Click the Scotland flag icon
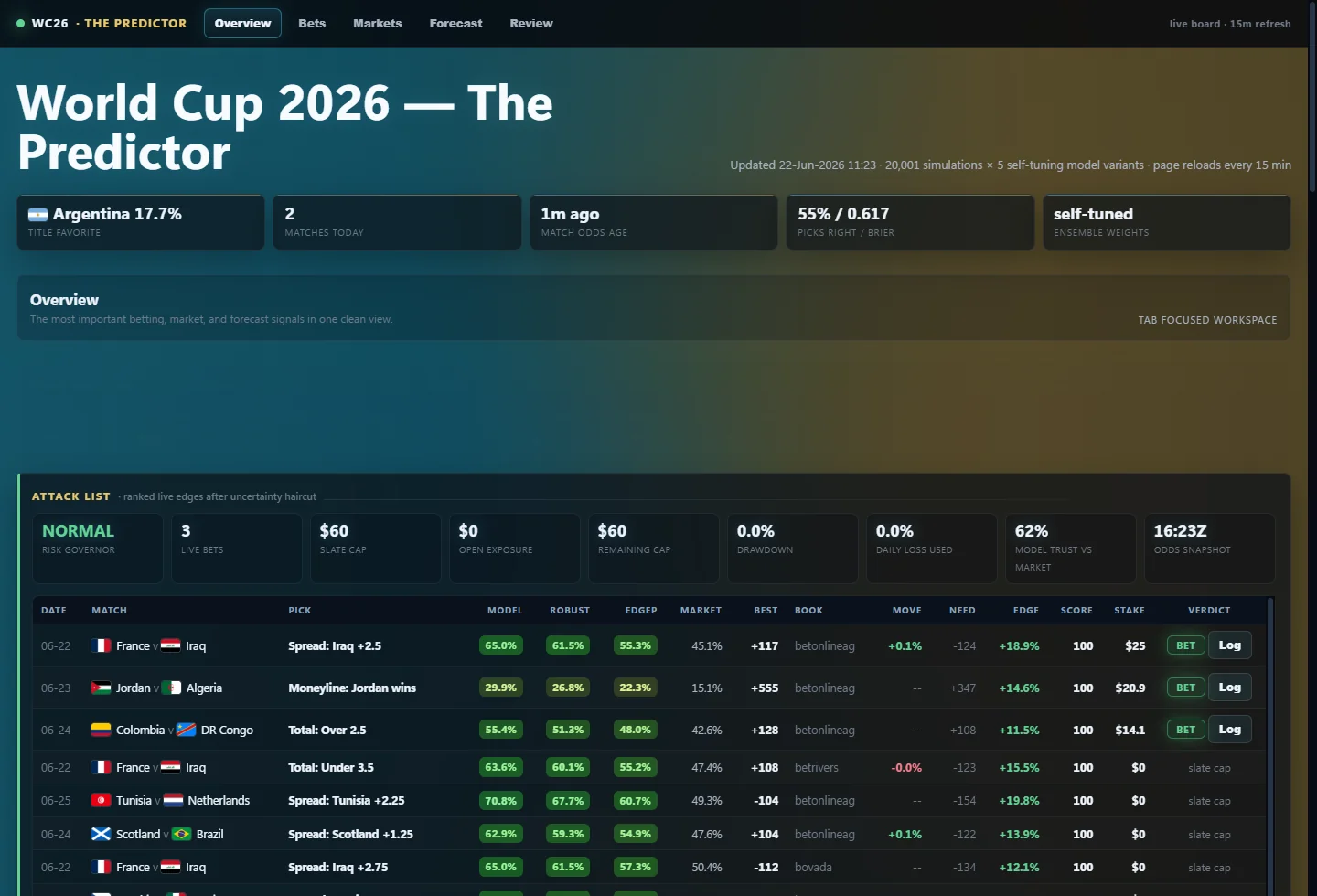Image resolution: width=1317 pixels, height=896 pixels. coord(102,834)
